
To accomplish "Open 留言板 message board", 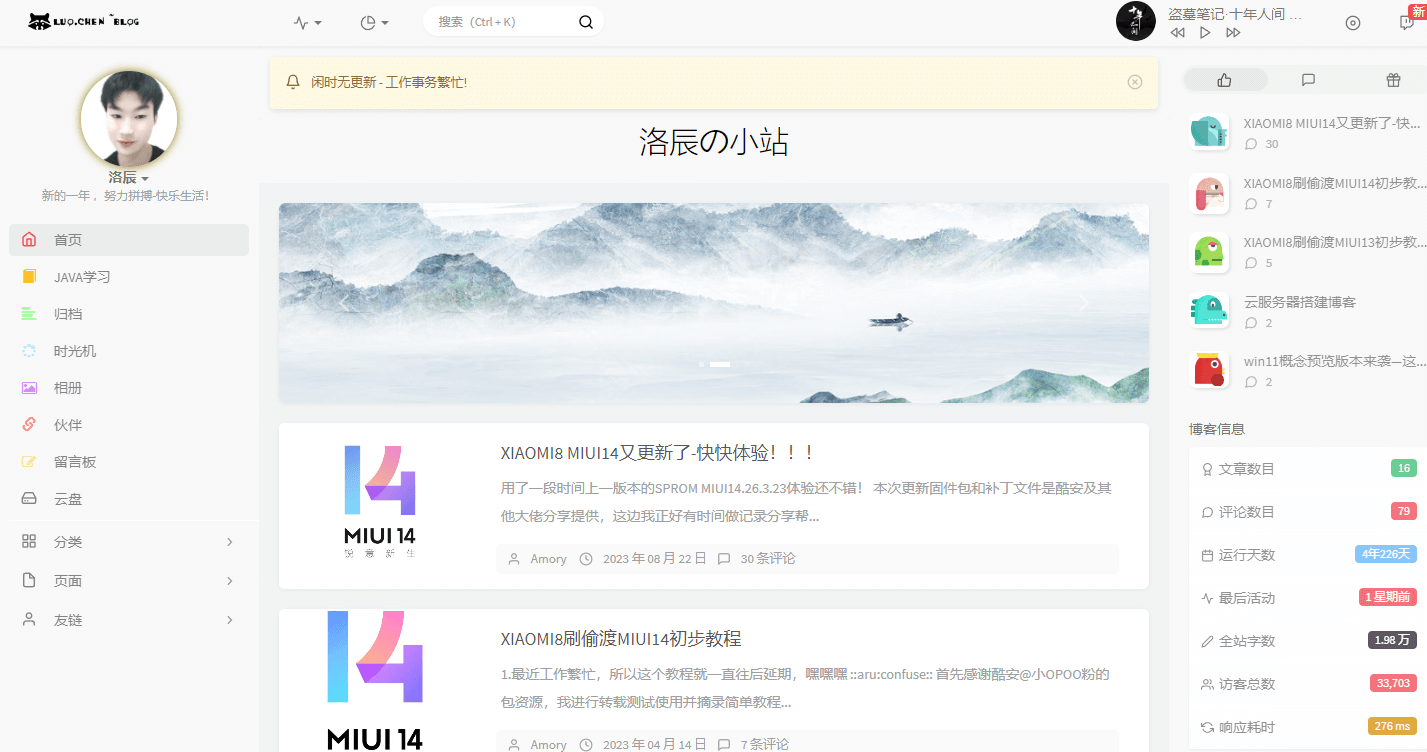I will coord(129,462).
